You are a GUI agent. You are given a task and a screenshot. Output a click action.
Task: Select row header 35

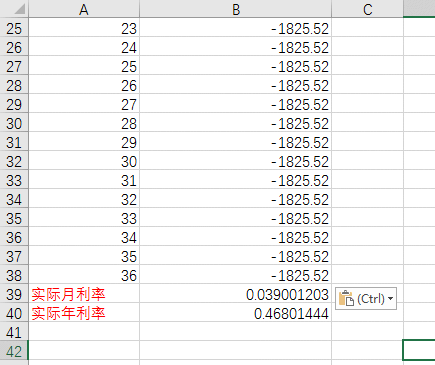point(14,218)
